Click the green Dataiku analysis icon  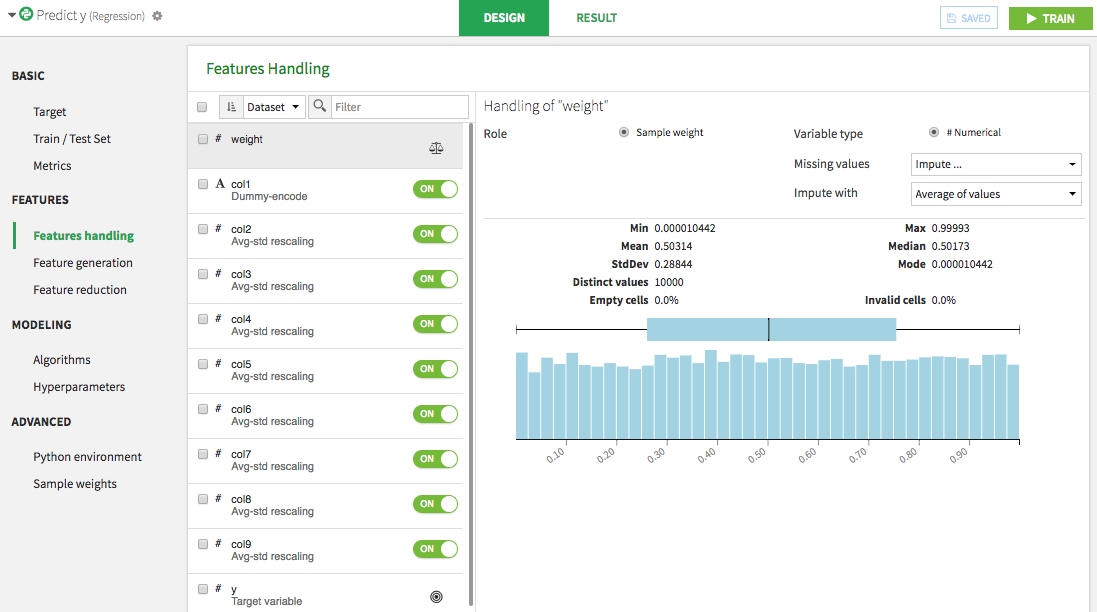click(25, 16)
